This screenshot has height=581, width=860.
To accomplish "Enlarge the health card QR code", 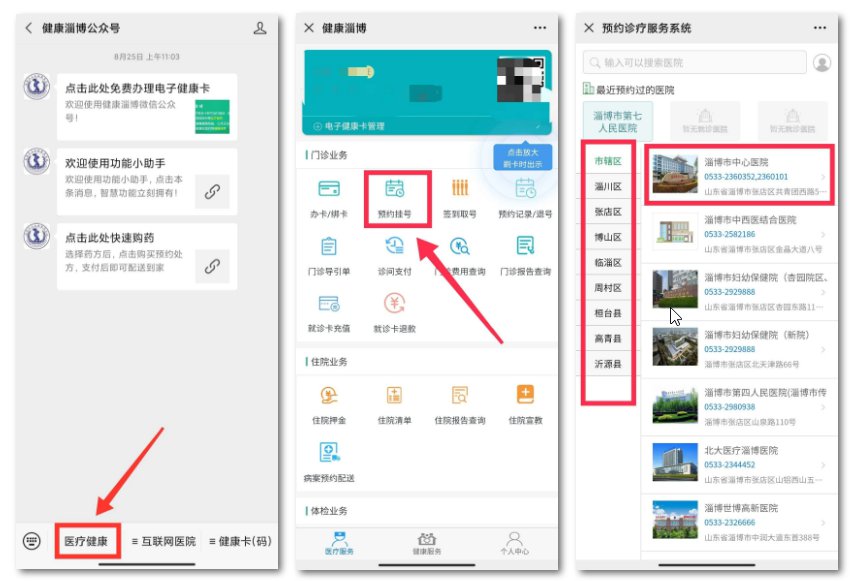I will [x=521, y=80].
